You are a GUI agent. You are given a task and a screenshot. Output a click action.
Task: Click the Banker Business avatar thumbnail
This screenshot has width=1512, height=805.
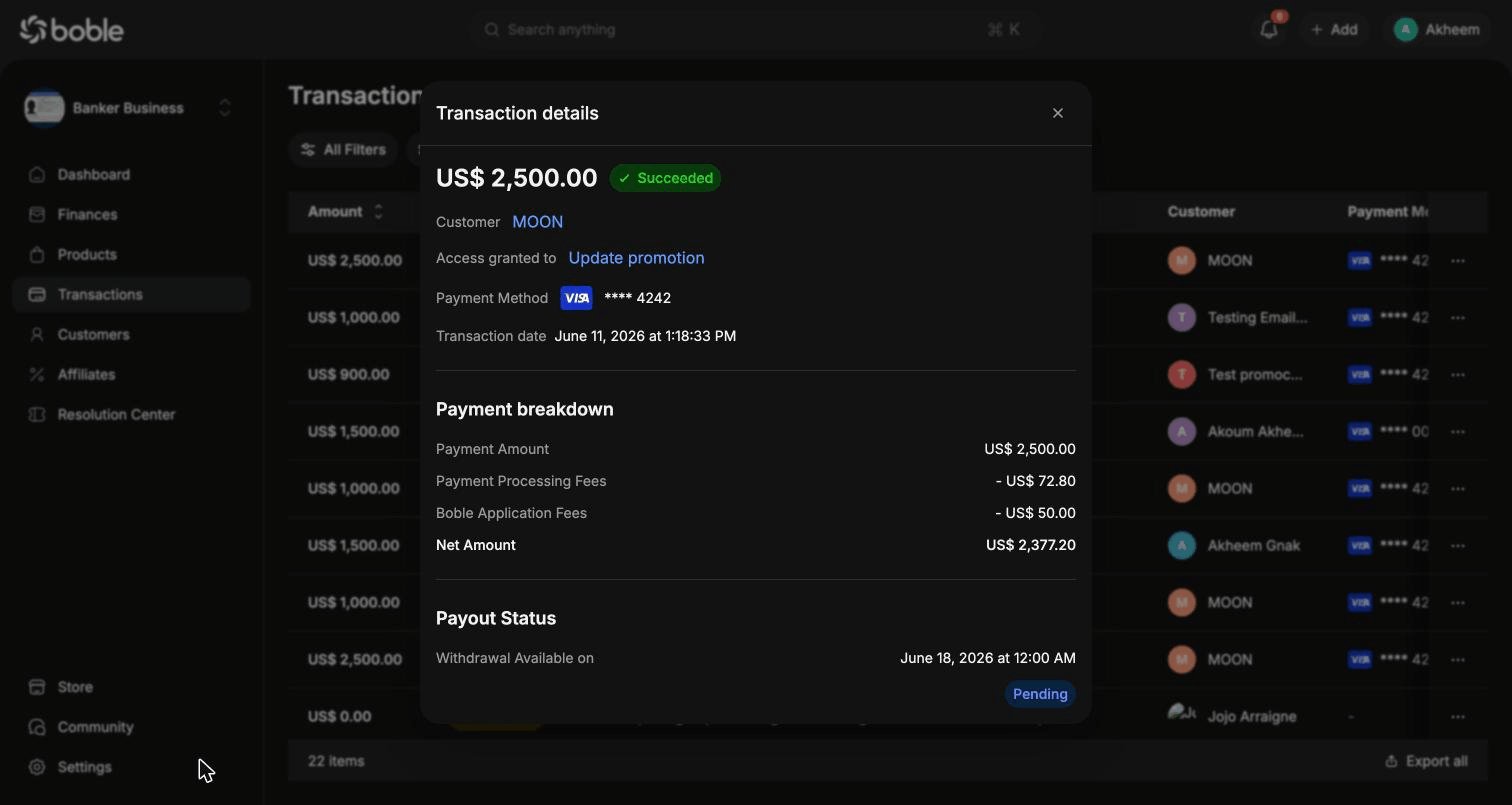pyautogui.click(x=44, y=108)
